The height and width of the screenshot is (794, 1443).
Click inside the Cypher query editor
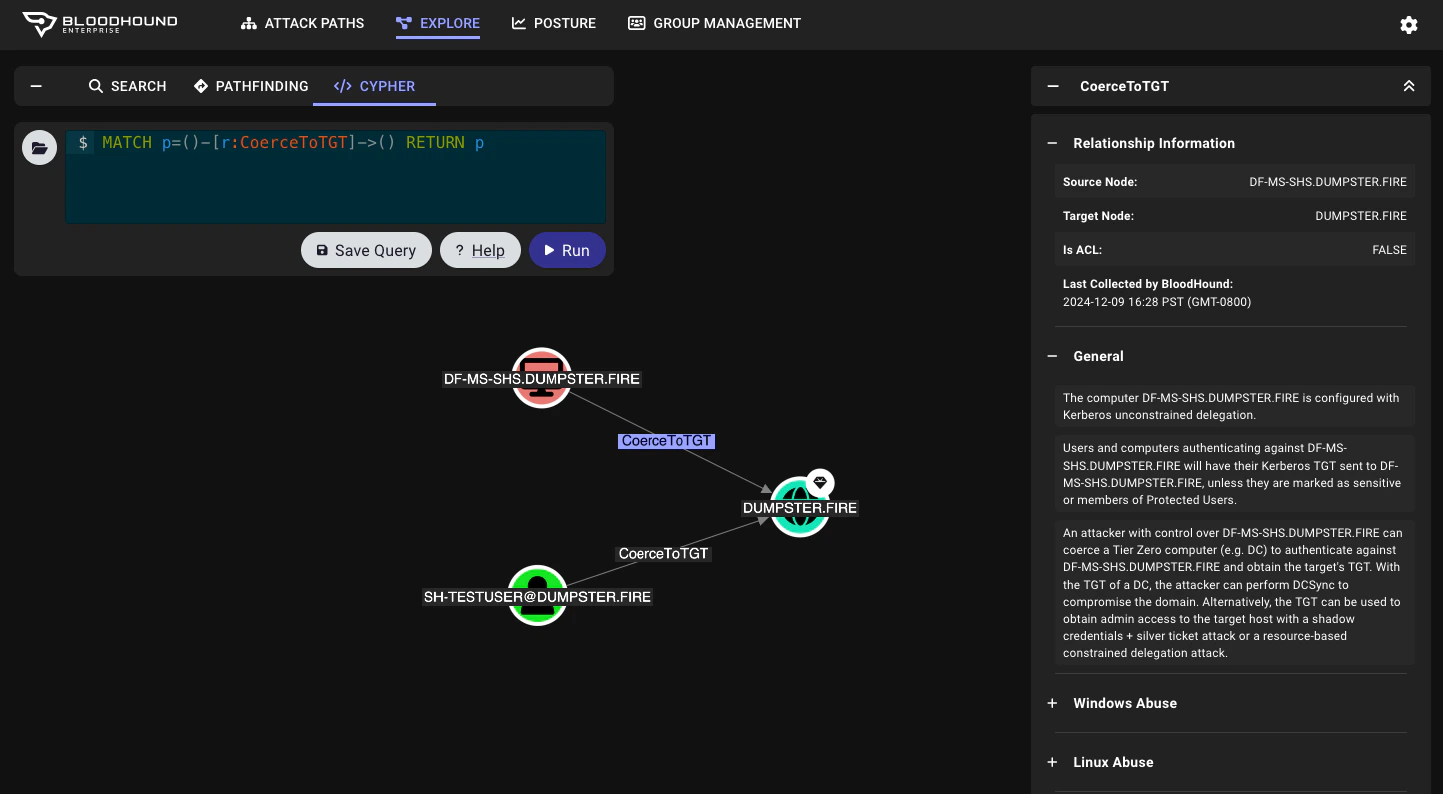click(x=336, y=177)
